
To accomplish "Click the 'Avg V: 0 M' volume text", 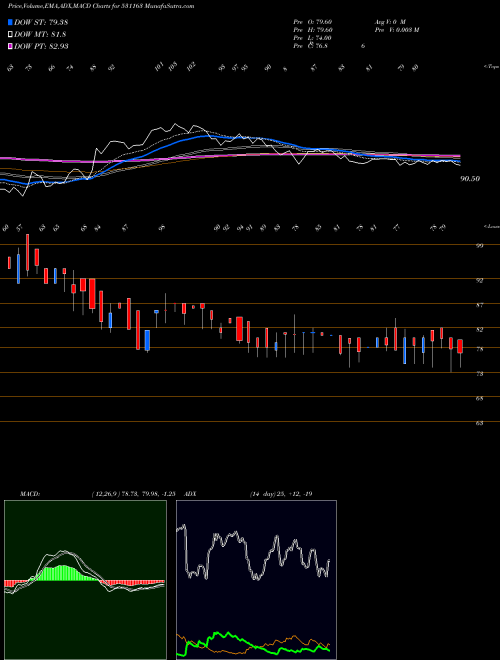I will pos(389,21).
